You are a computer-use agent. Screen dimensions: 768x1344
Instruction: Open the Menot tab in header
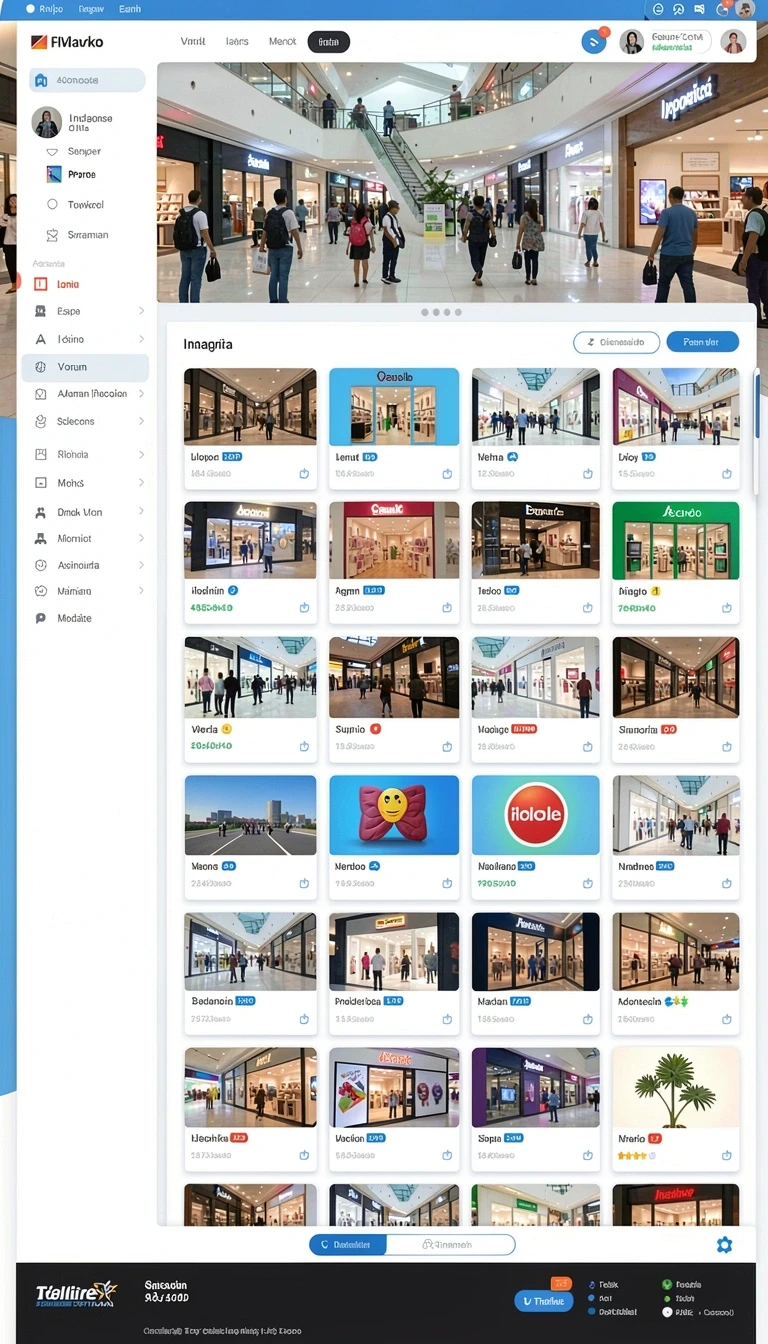[282, 42]
